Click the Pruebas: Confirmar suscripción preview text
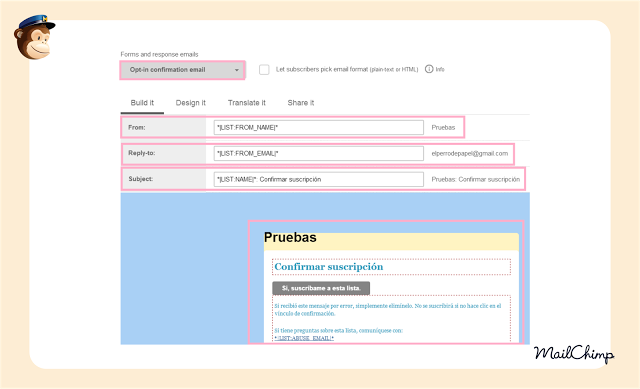Screen dimensions: 640x389 (476, 179)
